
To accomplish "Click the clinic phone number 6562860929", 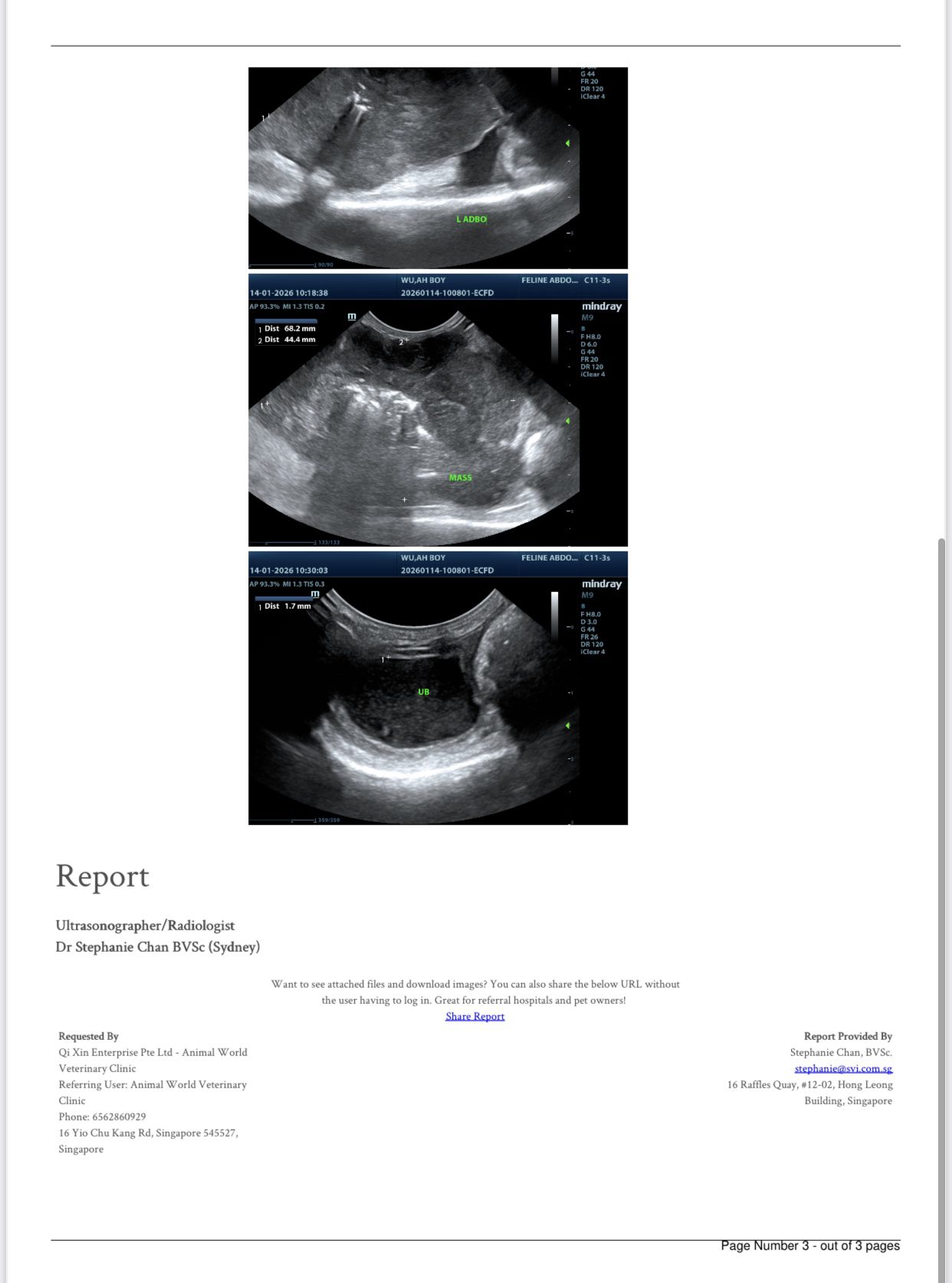I will point(119,1117).
